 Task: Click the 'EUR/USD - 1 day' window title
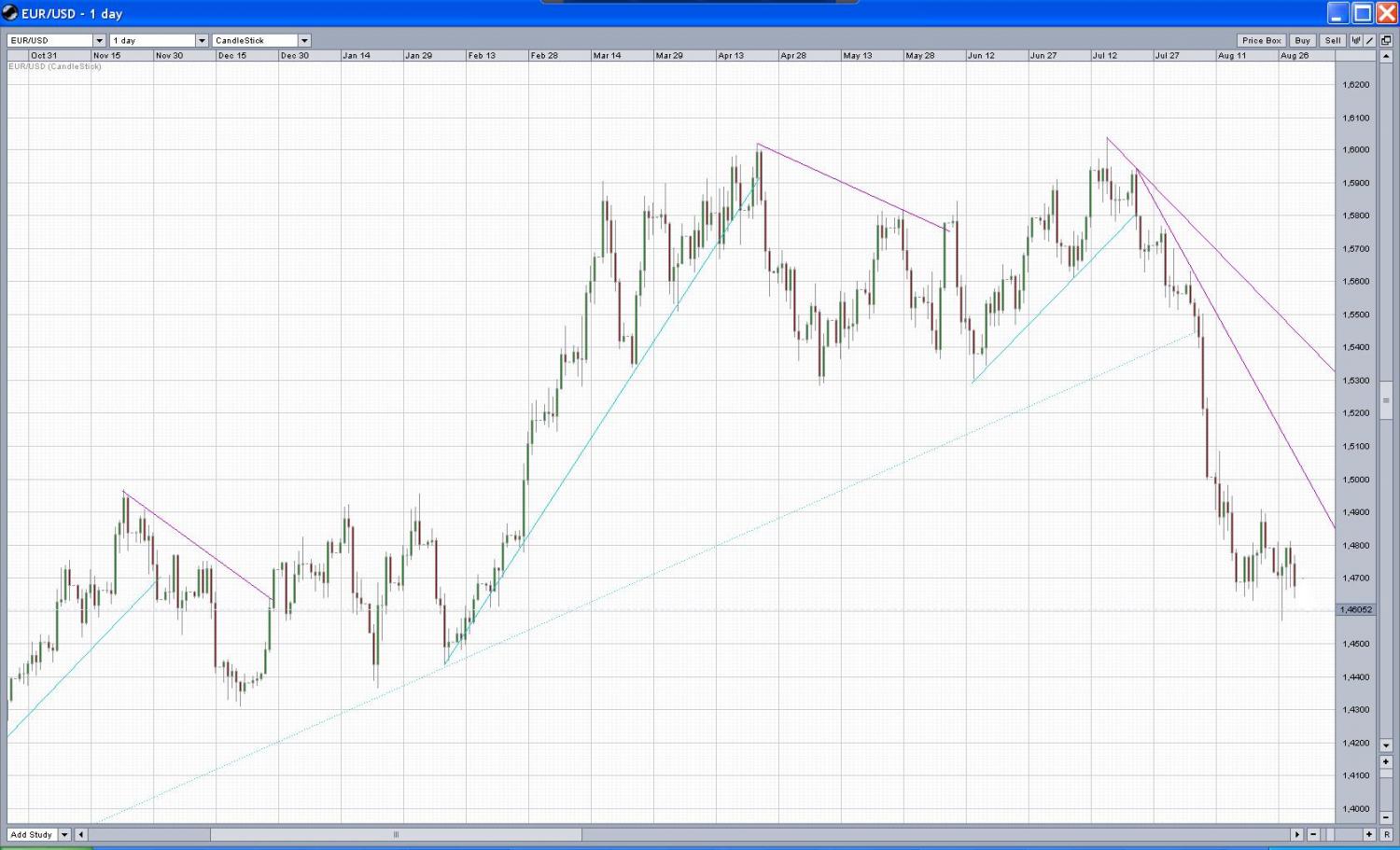point(72,13)
